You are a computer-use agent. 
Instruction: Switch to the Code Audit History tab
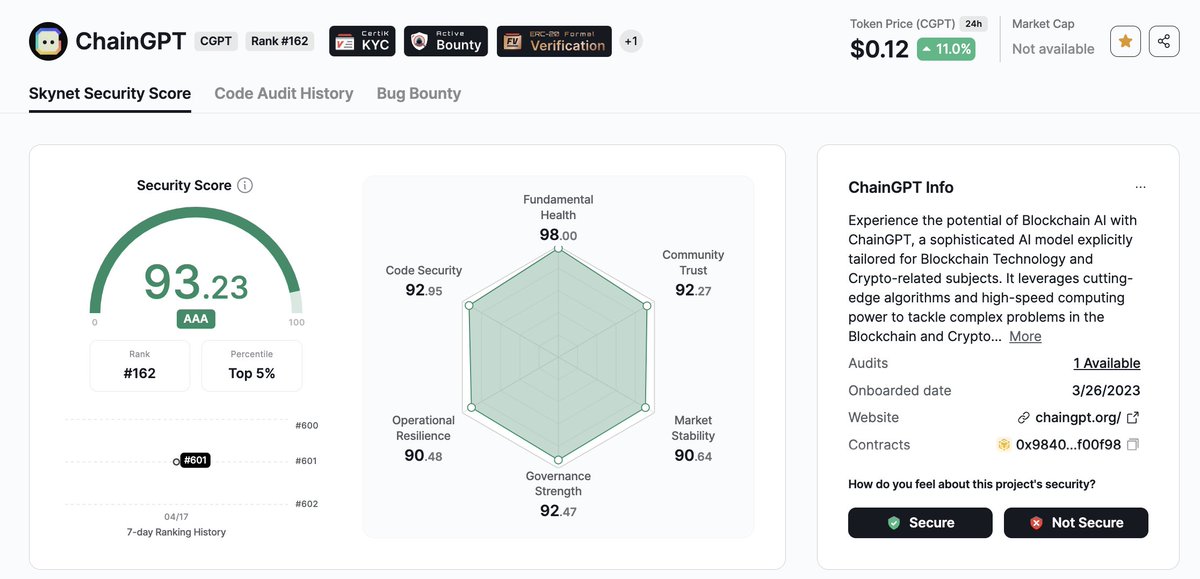(284, 93)
